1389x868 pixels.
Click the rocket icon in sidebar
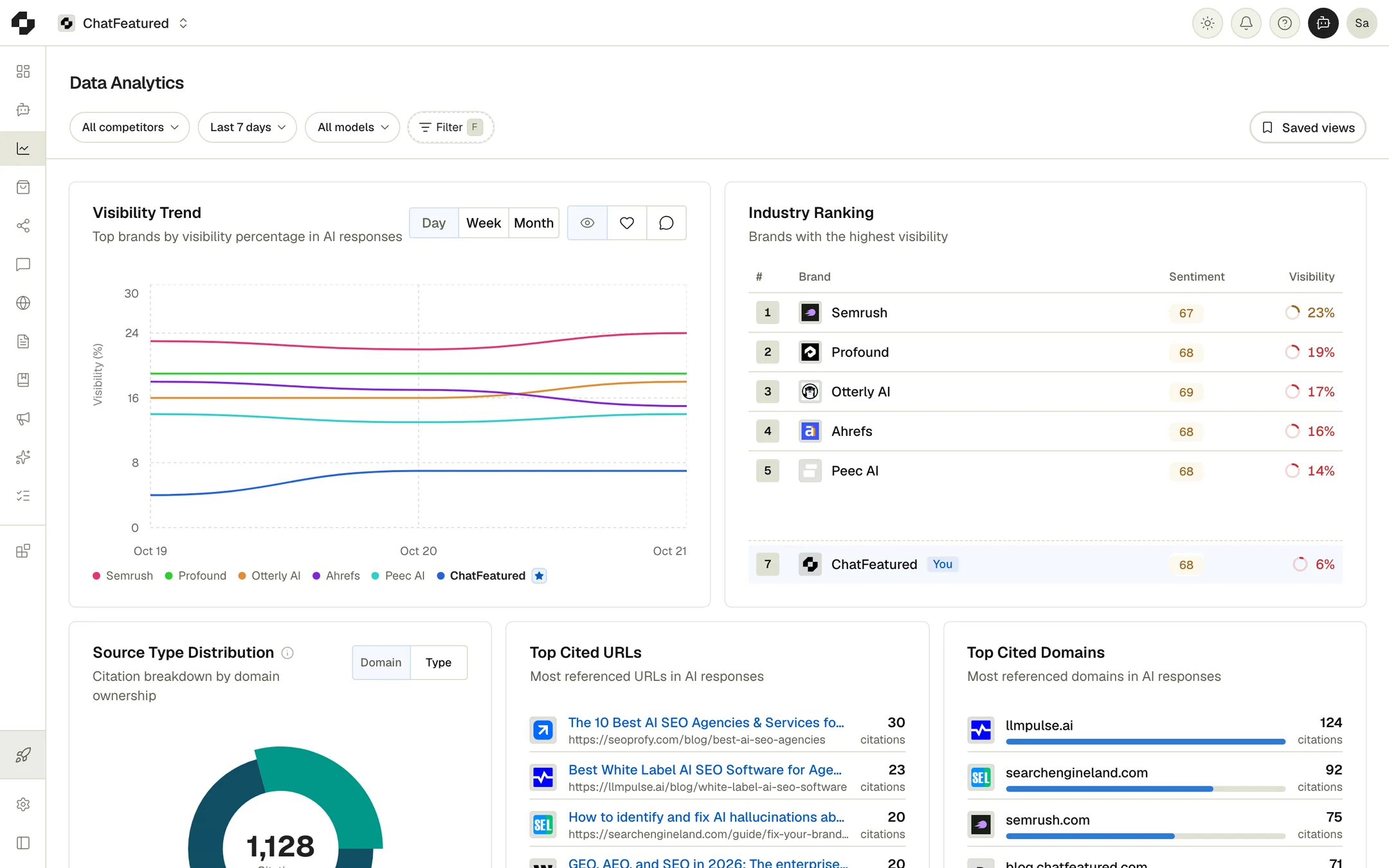pyautogui.click(x=23, y=755)
